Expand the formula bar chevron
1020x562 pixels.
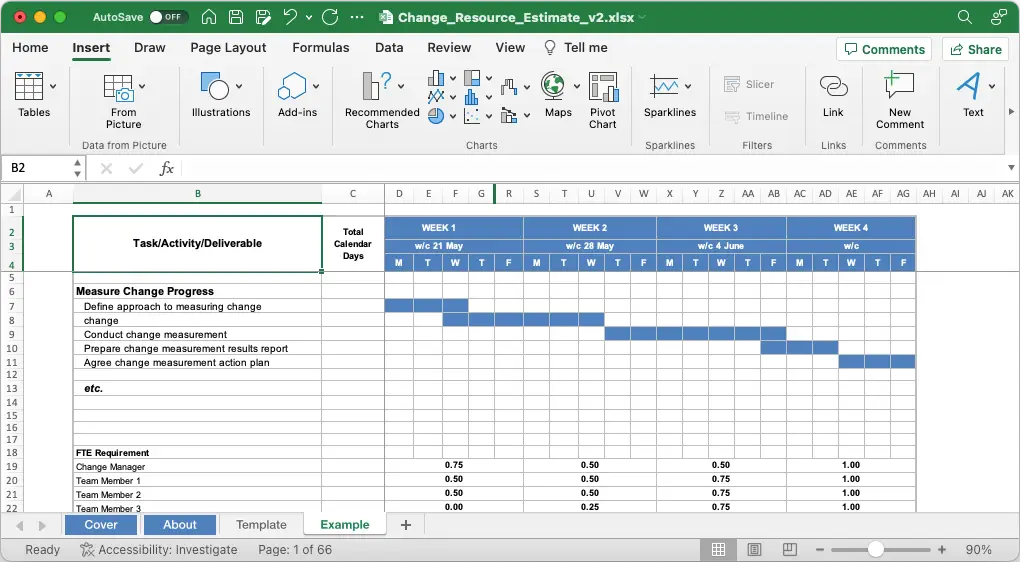1011,168
